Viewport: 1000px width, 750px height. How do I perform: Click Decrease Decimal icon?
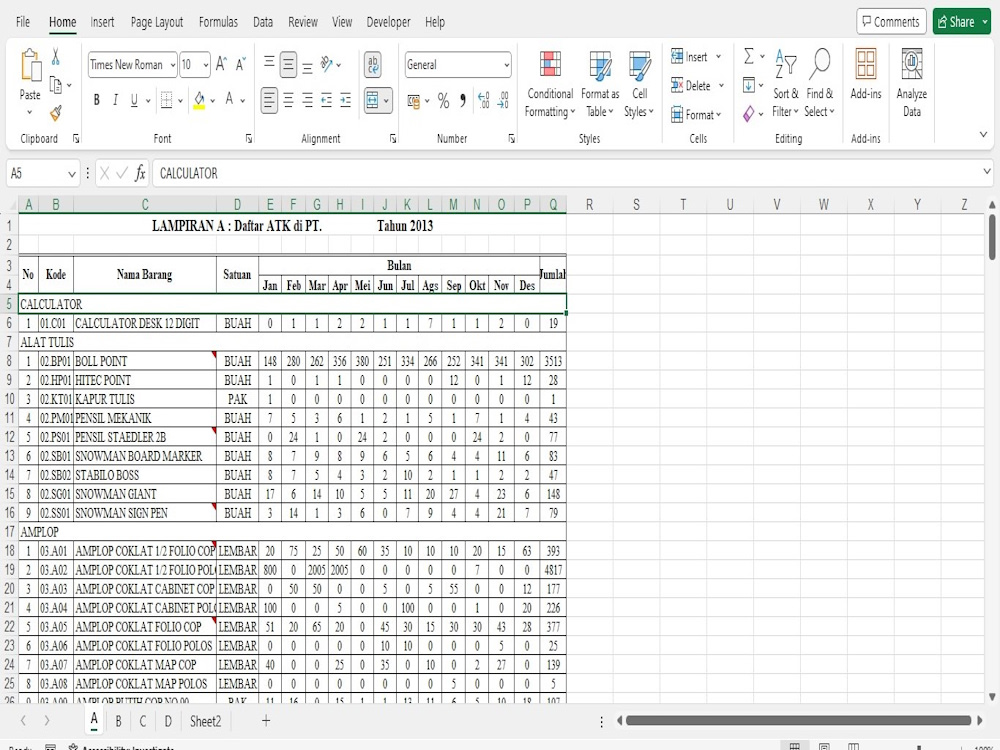click(503, 100)
